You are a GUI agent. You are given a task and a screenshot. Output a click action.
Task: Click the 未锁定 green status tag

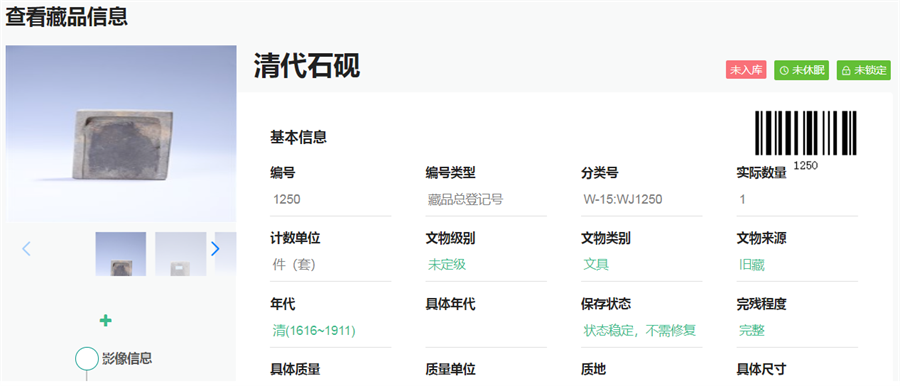coord(863,70)
